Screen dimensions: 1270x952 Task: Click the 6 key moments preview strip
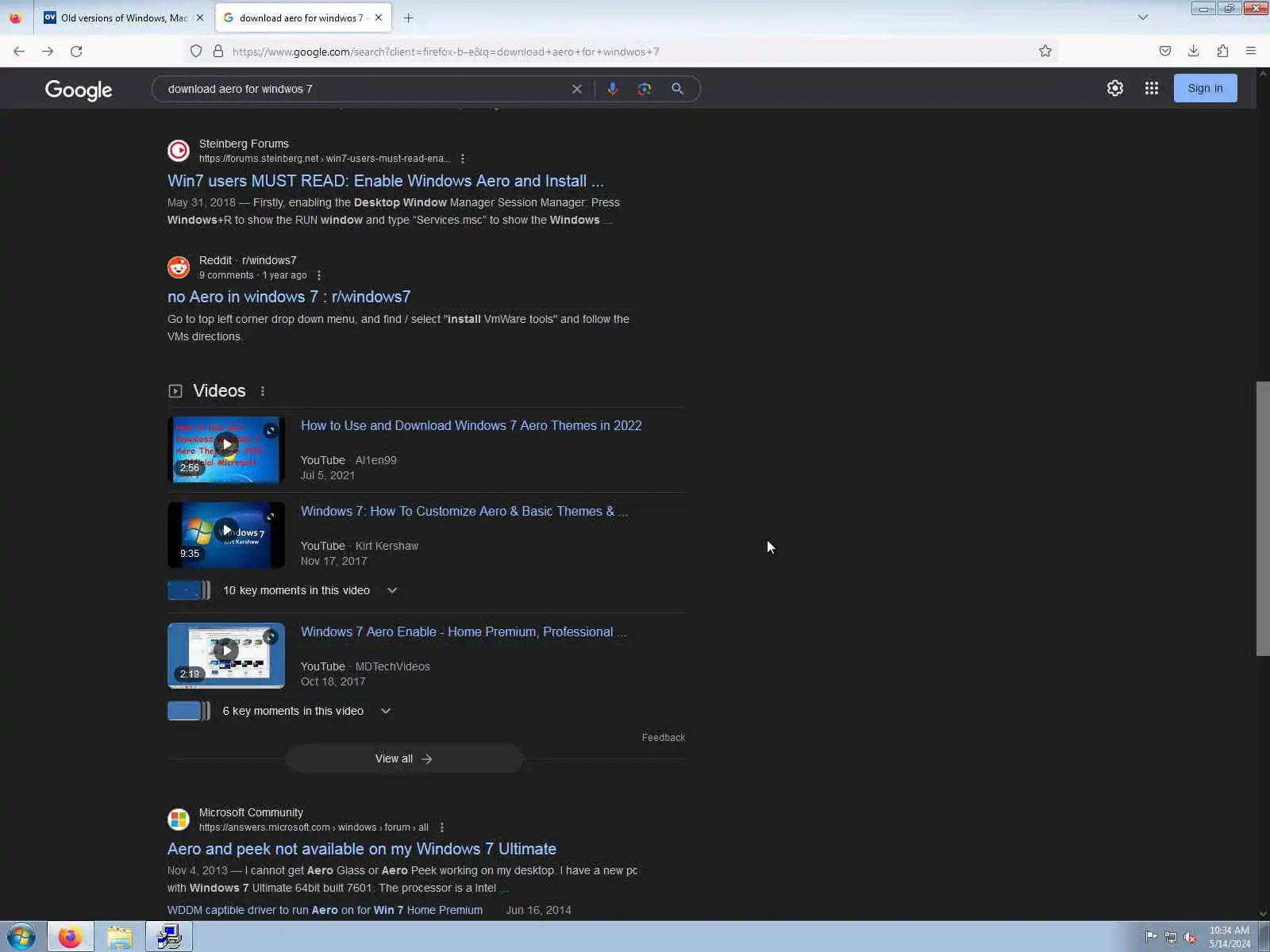pos(189,711)
